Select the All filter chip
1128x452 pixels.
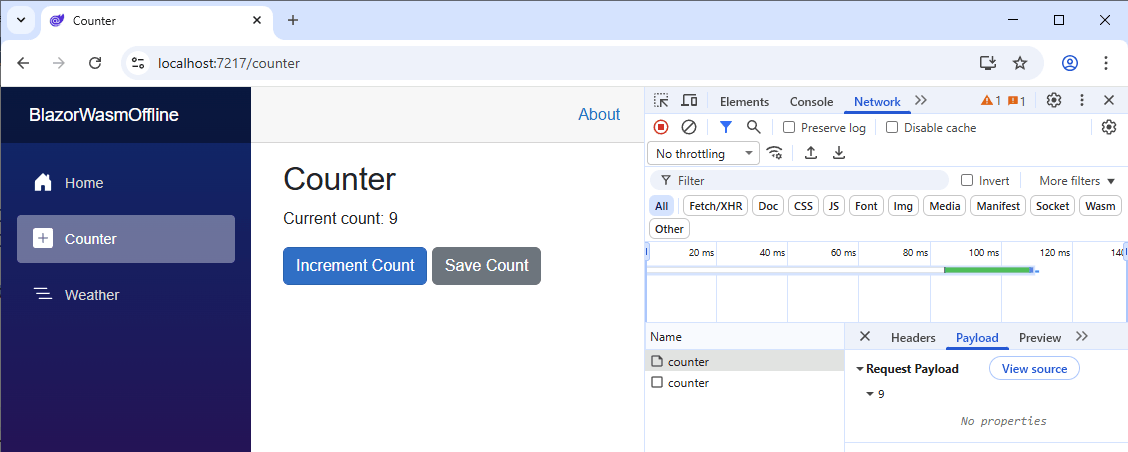coord(662,207)
